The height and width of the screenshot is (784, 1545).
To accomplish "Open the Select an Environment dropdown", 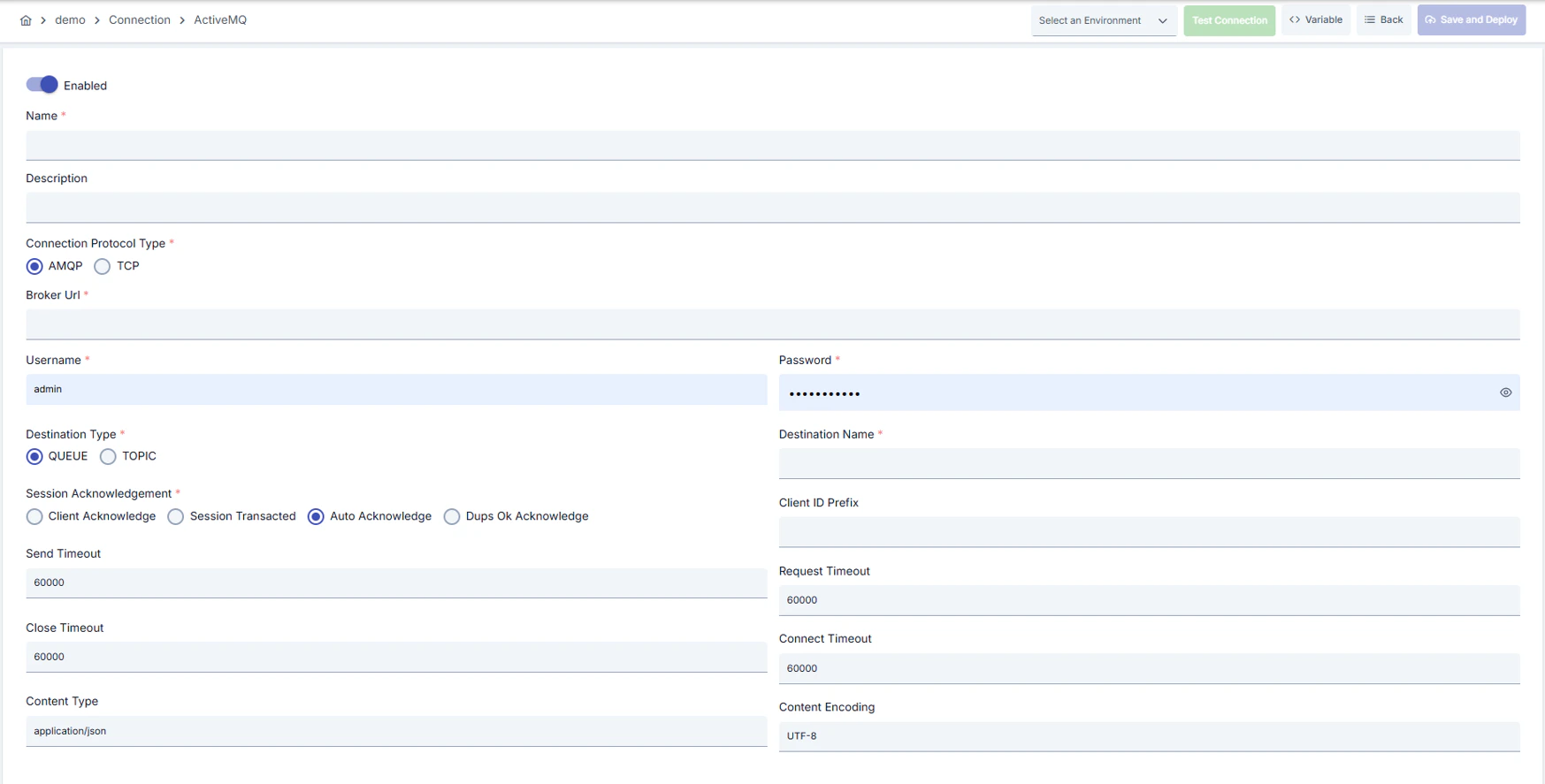I will click(x=1103, y=20).
